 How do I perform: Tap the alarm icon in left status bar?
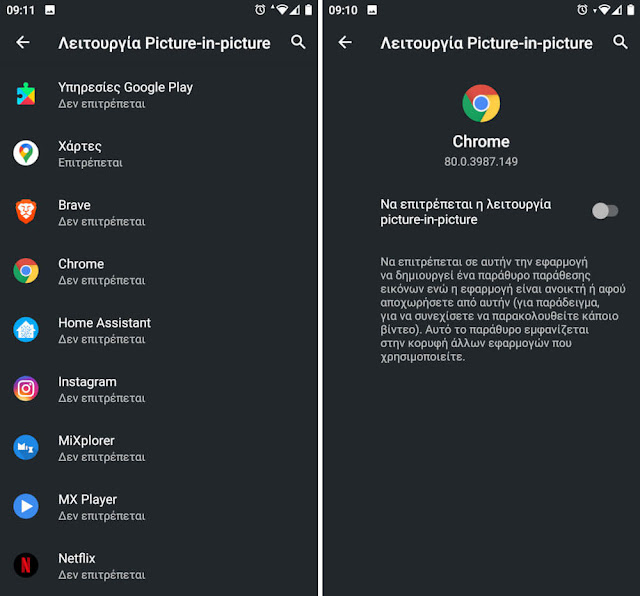(260, 10)
